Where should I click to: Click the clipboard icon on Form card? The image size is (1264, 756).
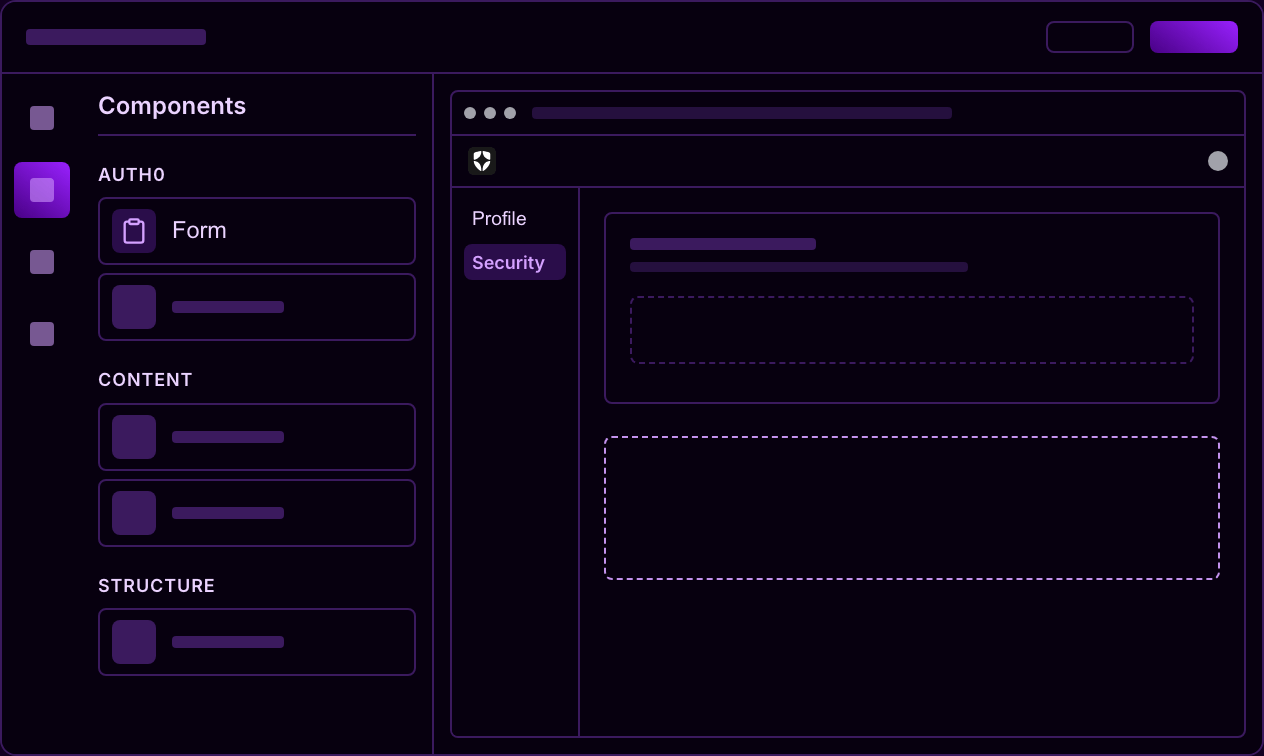[x=134, y=231]
